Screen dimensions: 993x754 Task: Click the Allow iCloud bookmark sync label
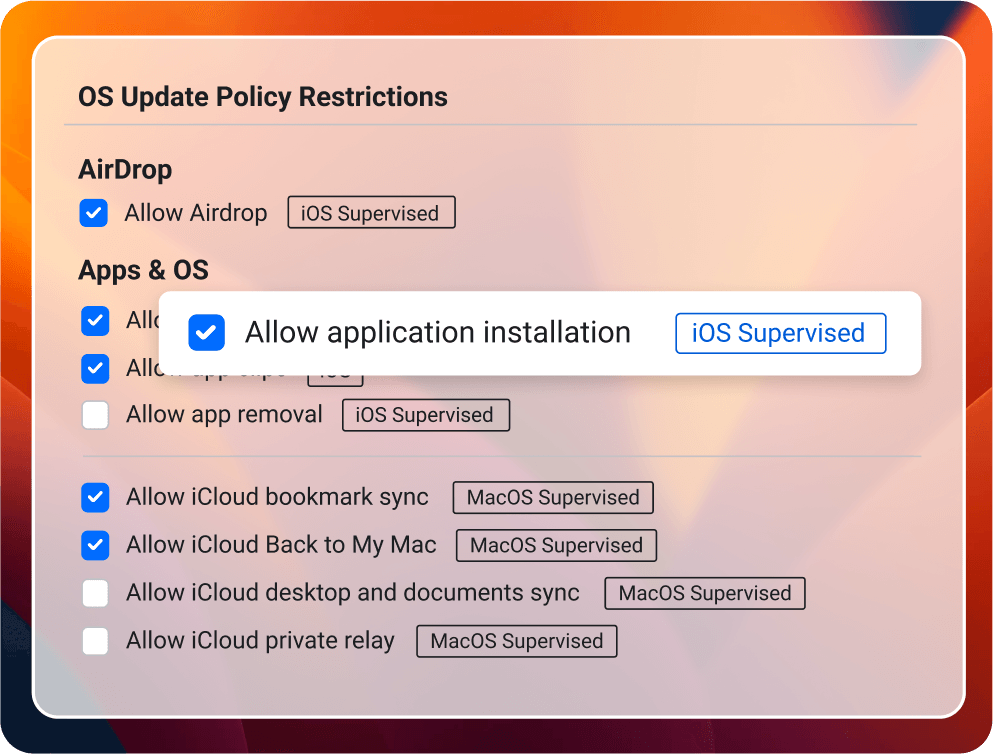click(277, 498)
